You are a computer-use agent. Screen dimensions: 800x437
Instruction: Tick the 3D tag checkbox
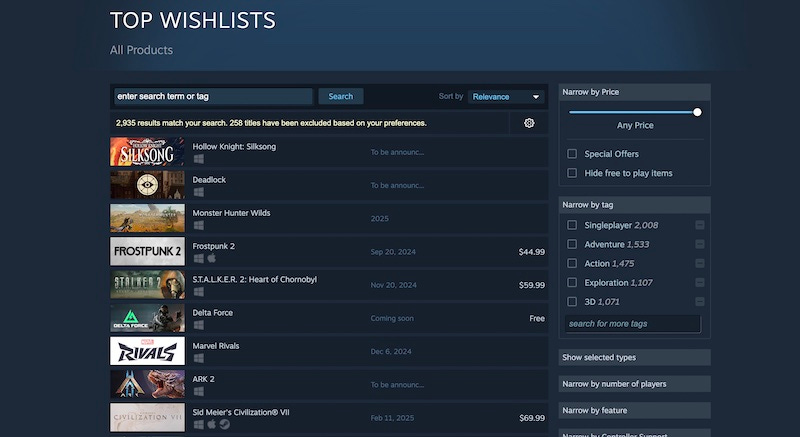pyautogui.click(x=572, y=301)
